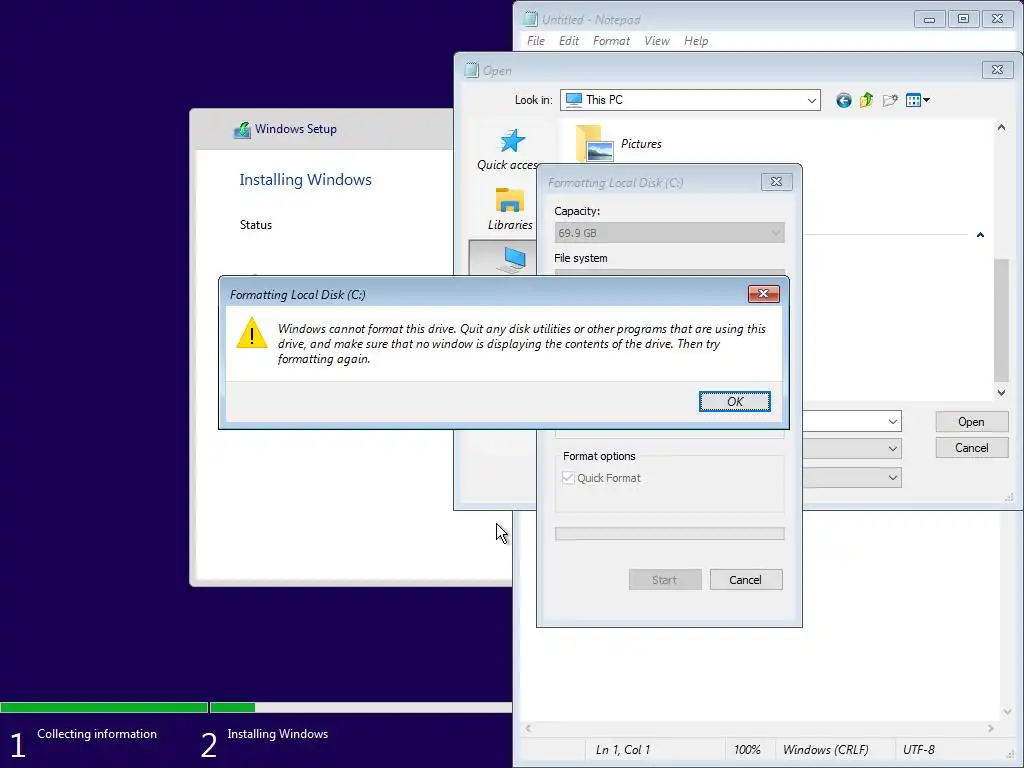The width and height of the screenshot is (1024, 768).
Task: Click the Format options group label
Action: [x=599, y=456]
